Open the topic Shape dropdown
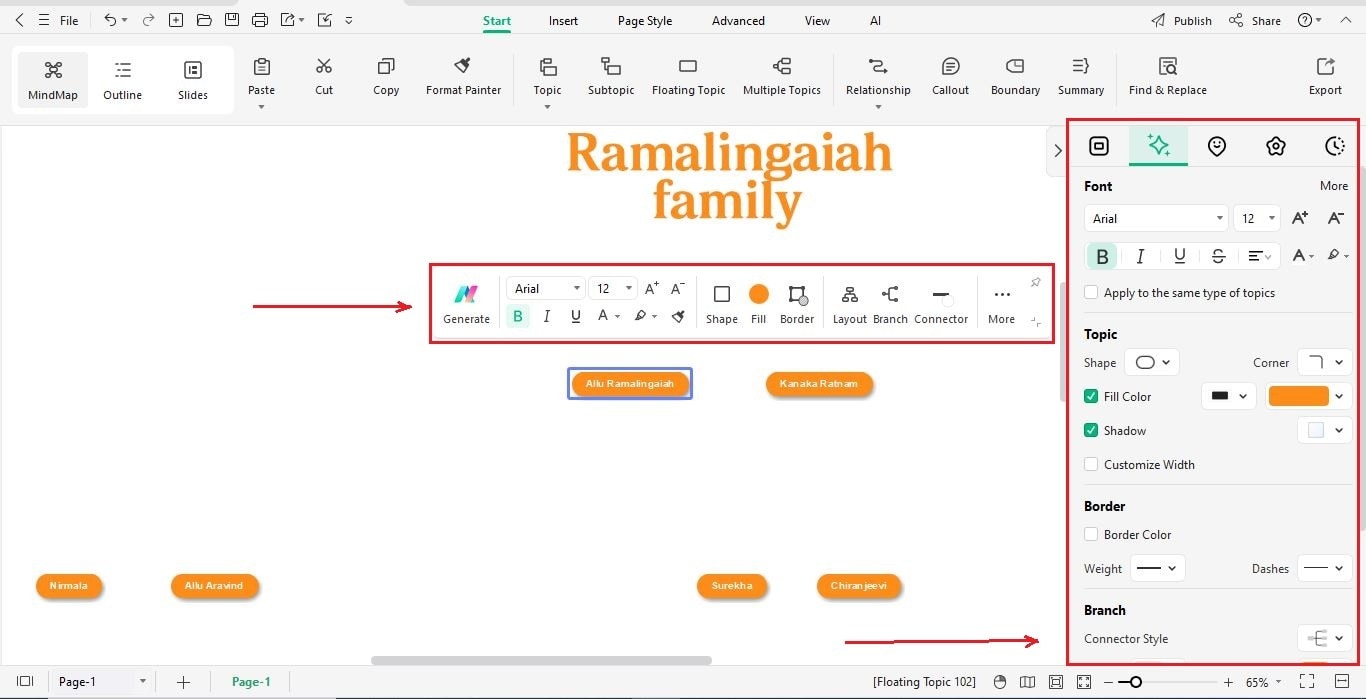The width and height of the screenshot is (1366, 699). coord(1152,362)
